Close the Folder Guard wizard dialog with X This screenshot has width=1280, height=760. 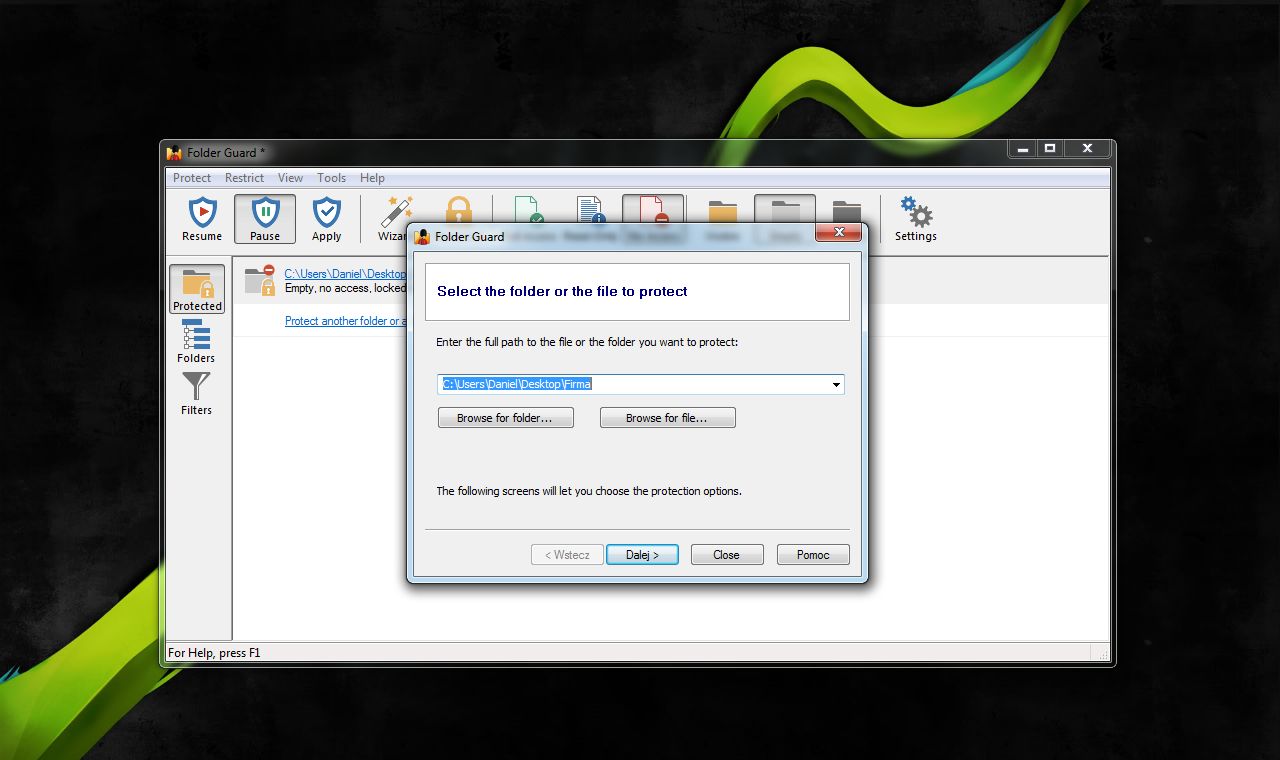tap(839, 232)
